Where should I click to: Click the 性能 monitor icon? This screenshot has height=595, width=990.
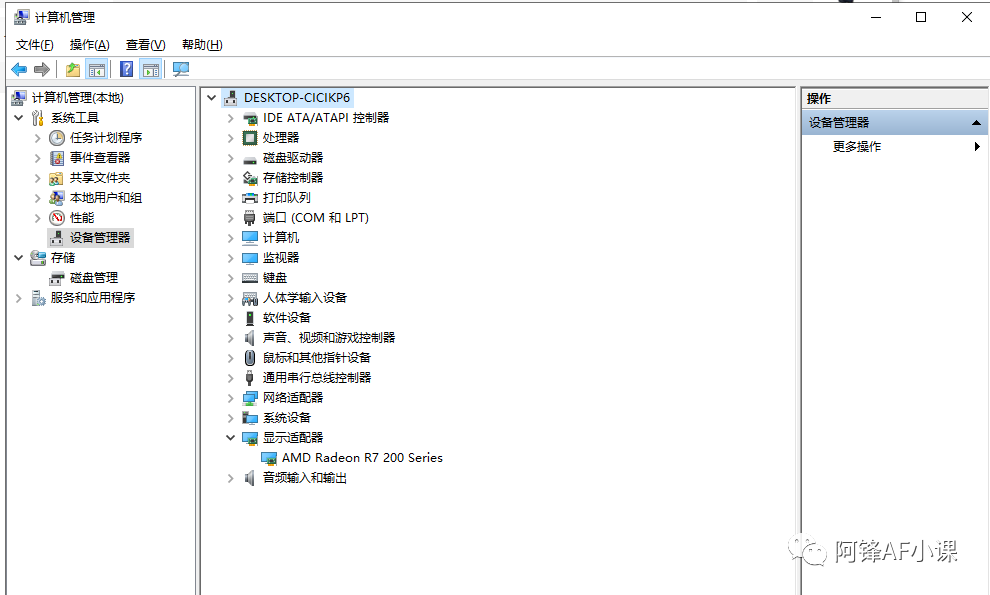tap(57, 217)
